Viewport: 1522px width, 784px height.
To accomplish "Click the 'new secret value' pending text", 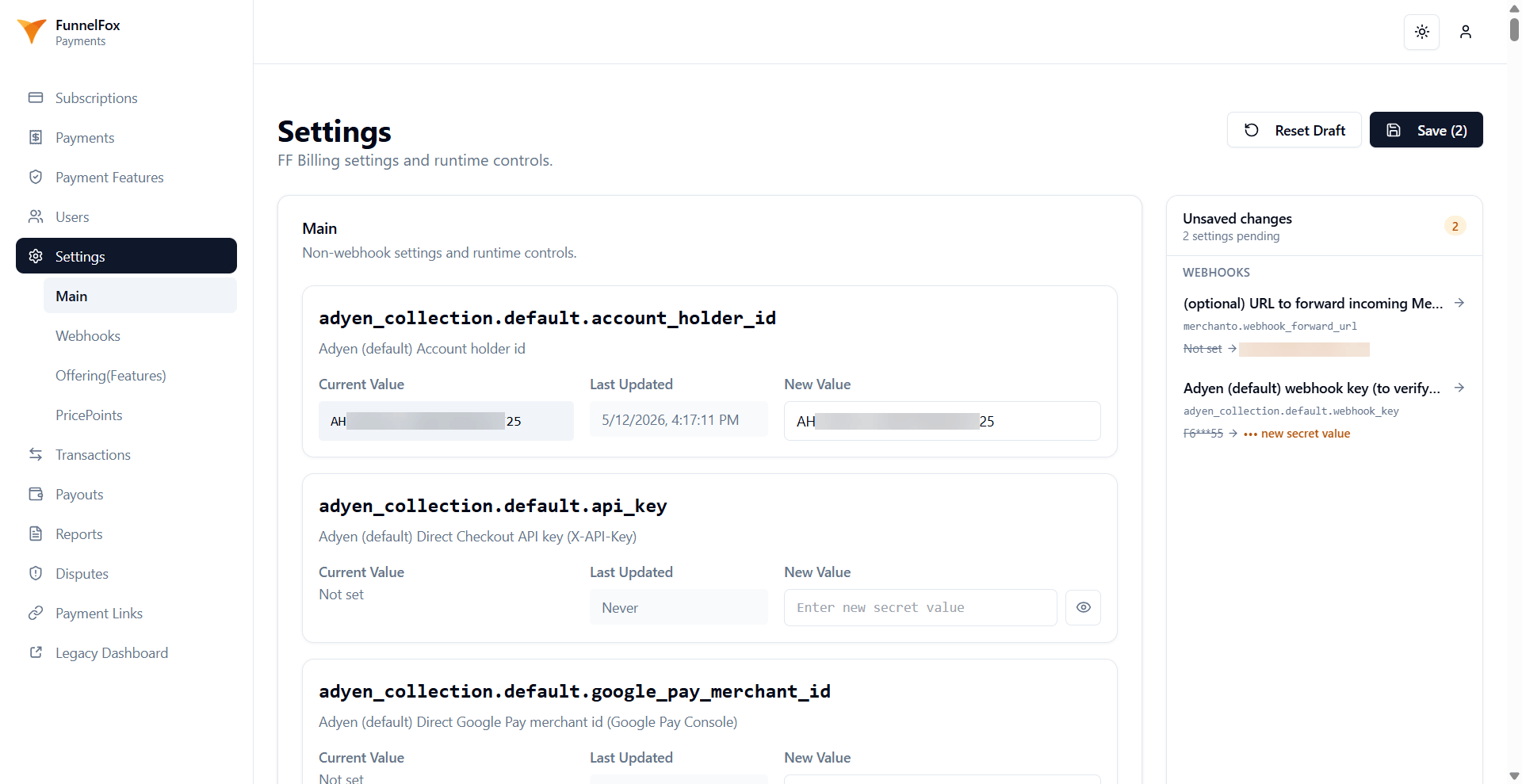I will [x=1305, y=434].
